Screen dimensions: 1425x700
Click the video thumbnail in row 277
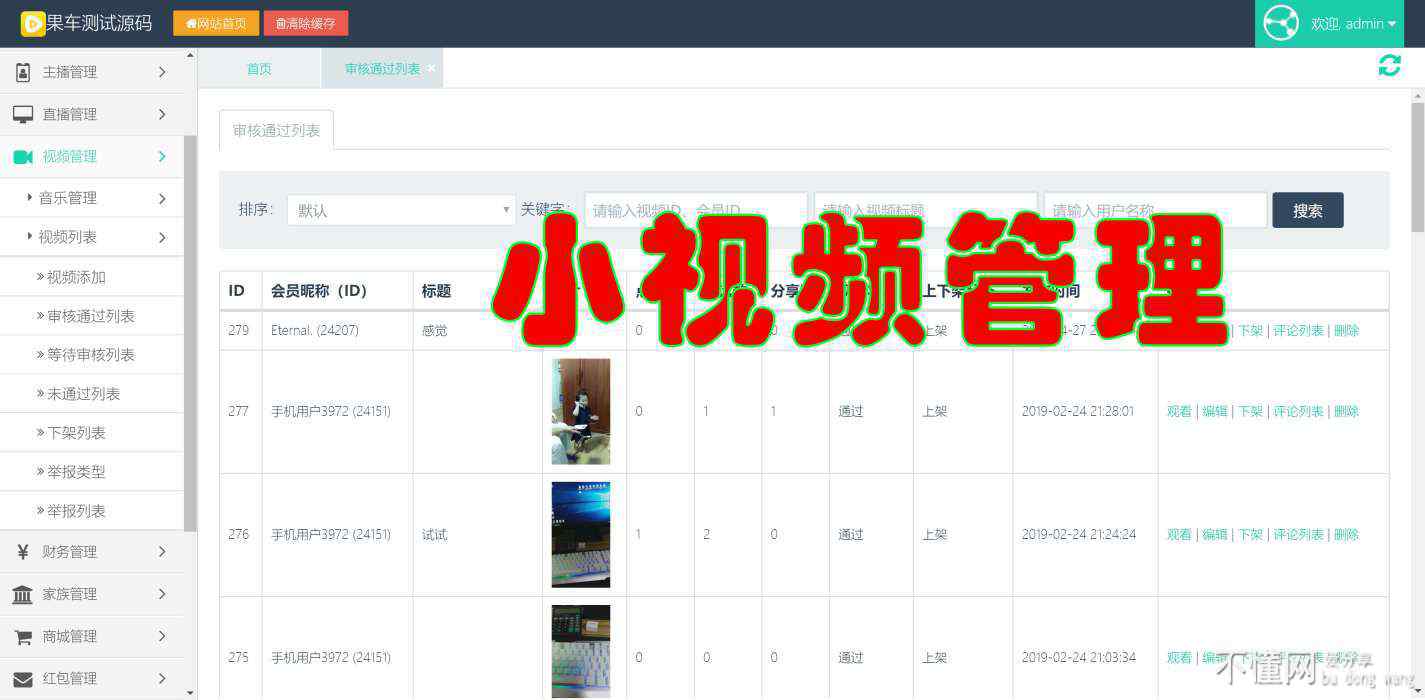pos(581,411)
